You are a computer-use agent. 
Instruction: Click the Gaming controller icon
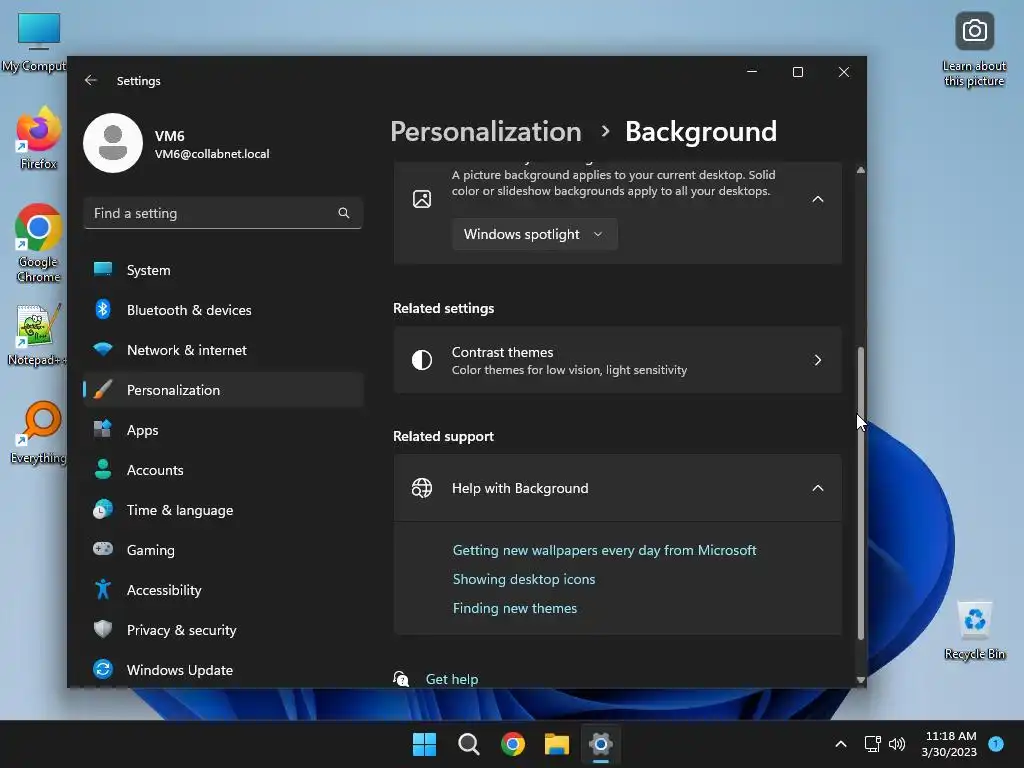[103, 549]
